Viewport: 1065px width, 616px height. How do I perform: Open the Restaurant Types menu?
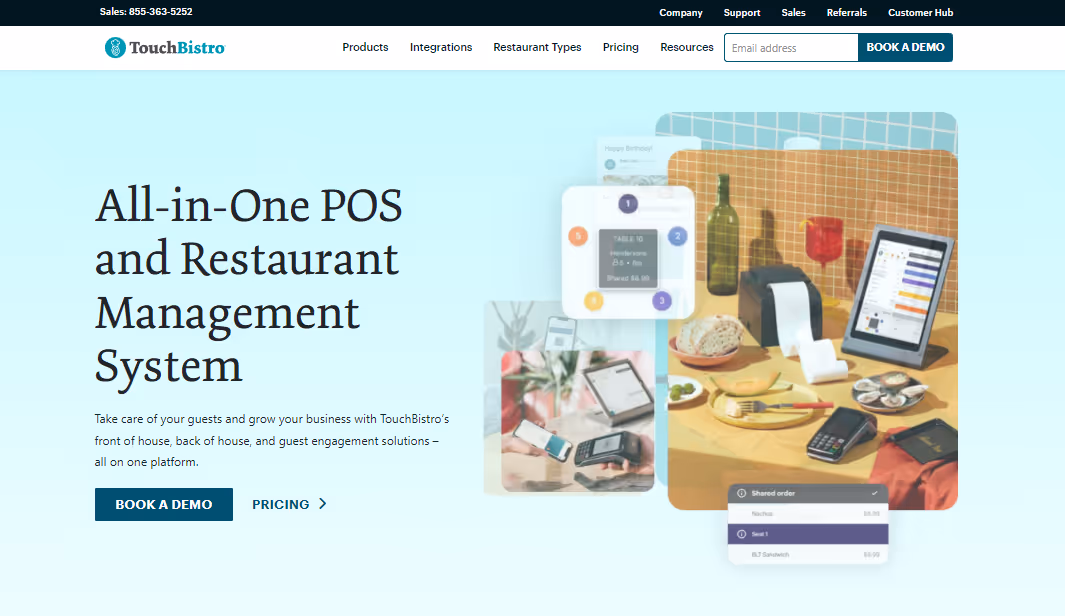pos(537,48)
